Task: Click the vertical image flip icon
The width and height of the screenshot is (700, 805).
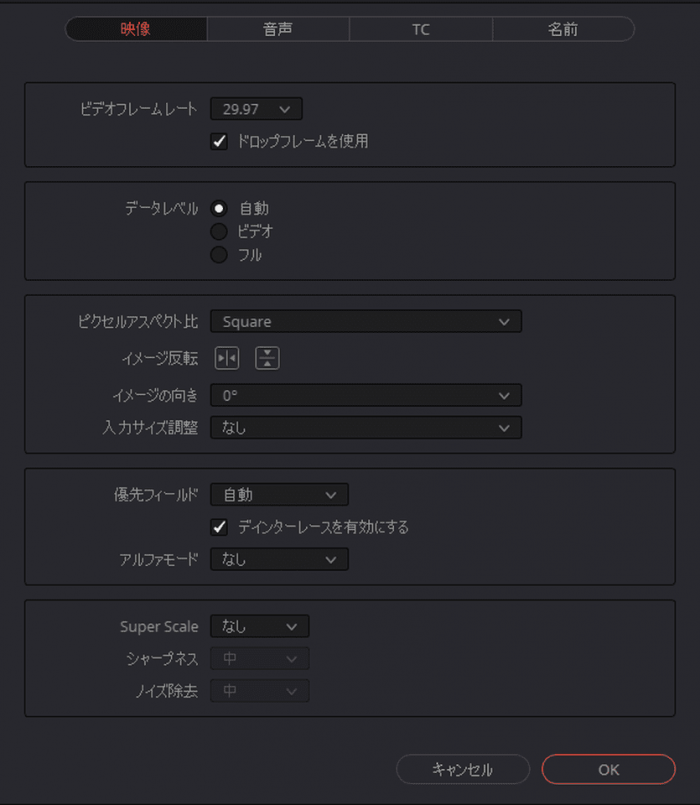Action: (267, 358)
